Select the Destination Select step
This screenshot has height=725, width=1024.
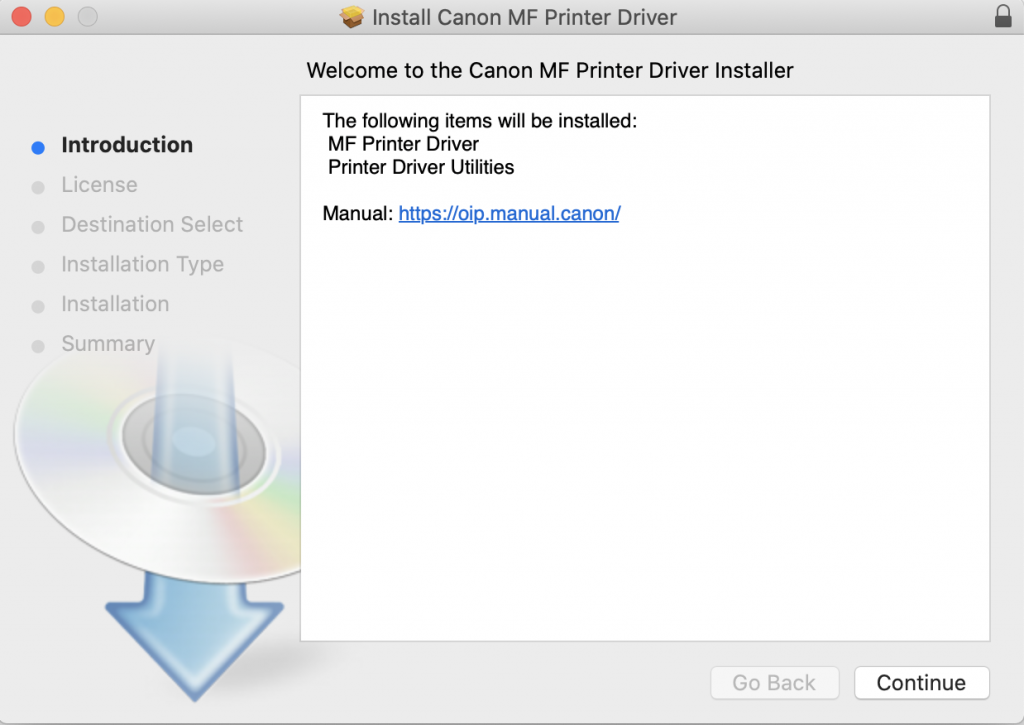[152, 225]
